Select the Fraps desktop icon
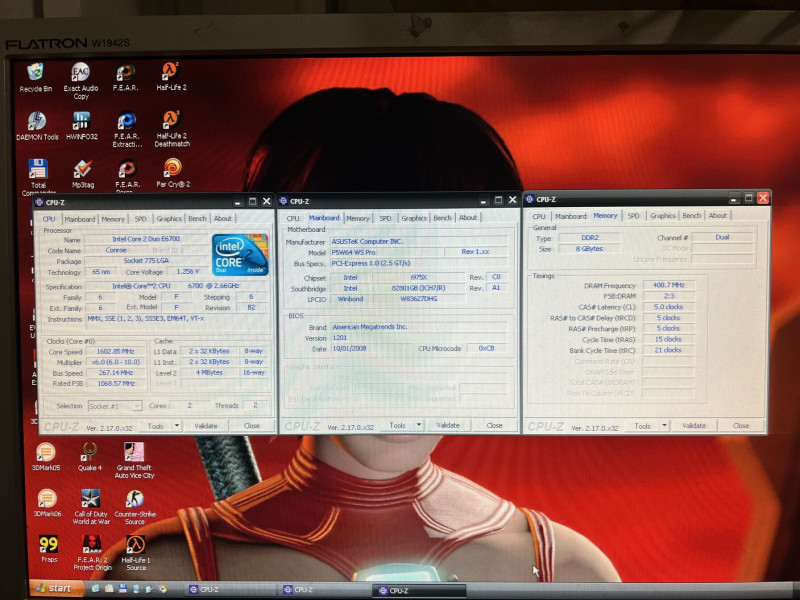Screen dimensions: 800x600 coord(48,549)
